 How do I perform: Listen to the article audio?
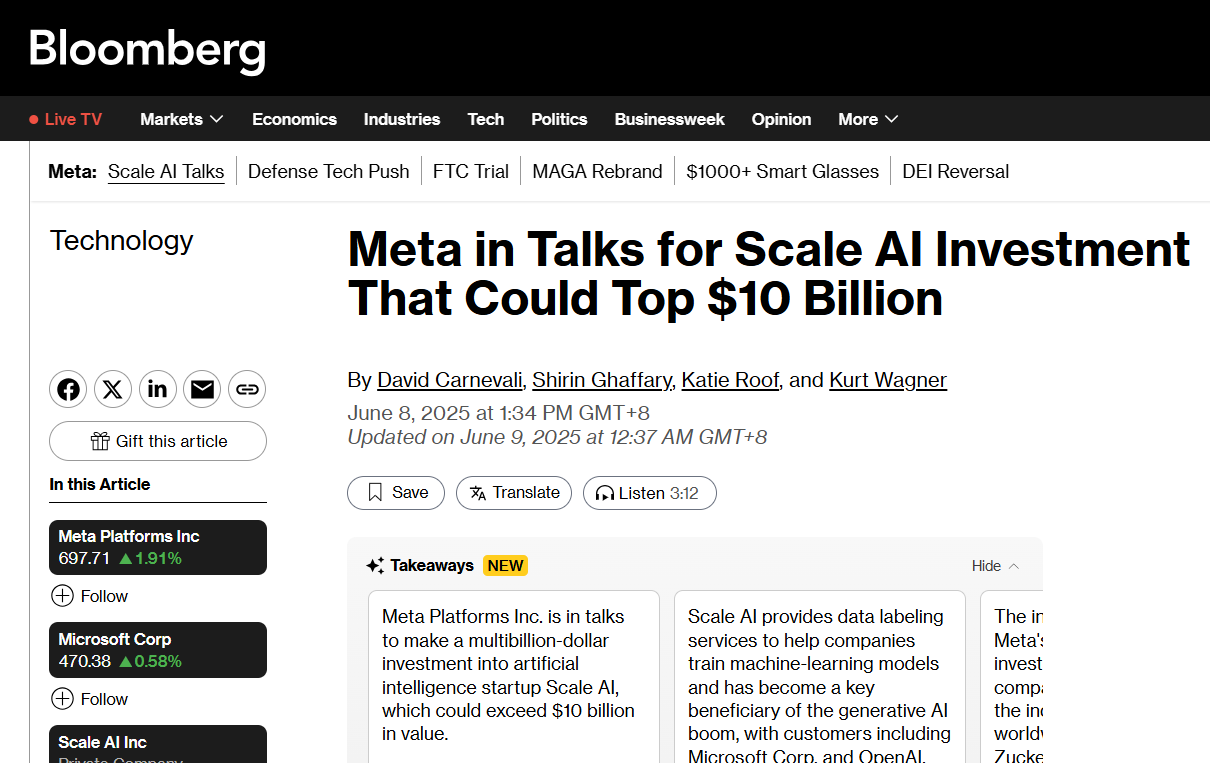coord(649,493)
